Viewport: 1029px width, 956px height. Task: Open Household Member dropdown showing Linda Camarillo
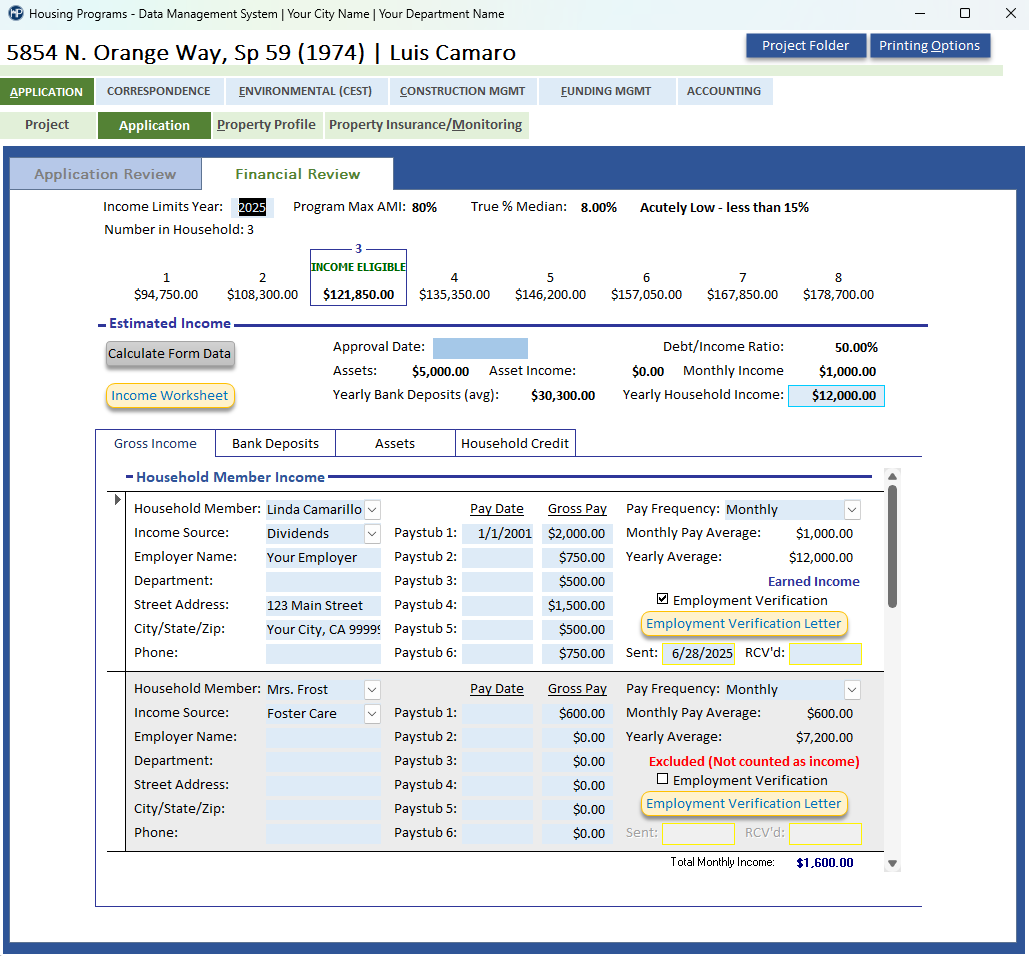372,509
